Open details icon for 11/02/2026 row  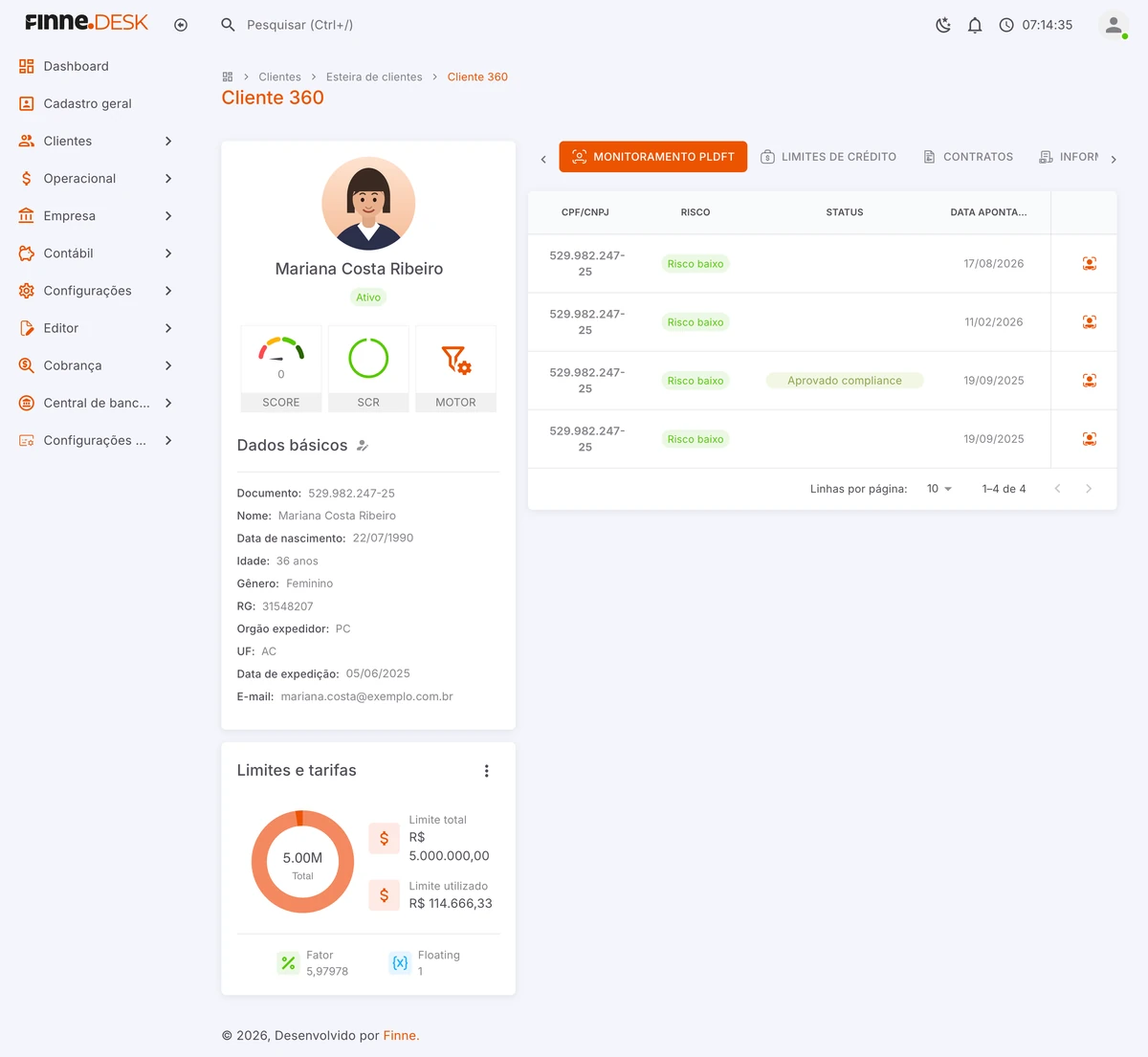coord(1090,321)
